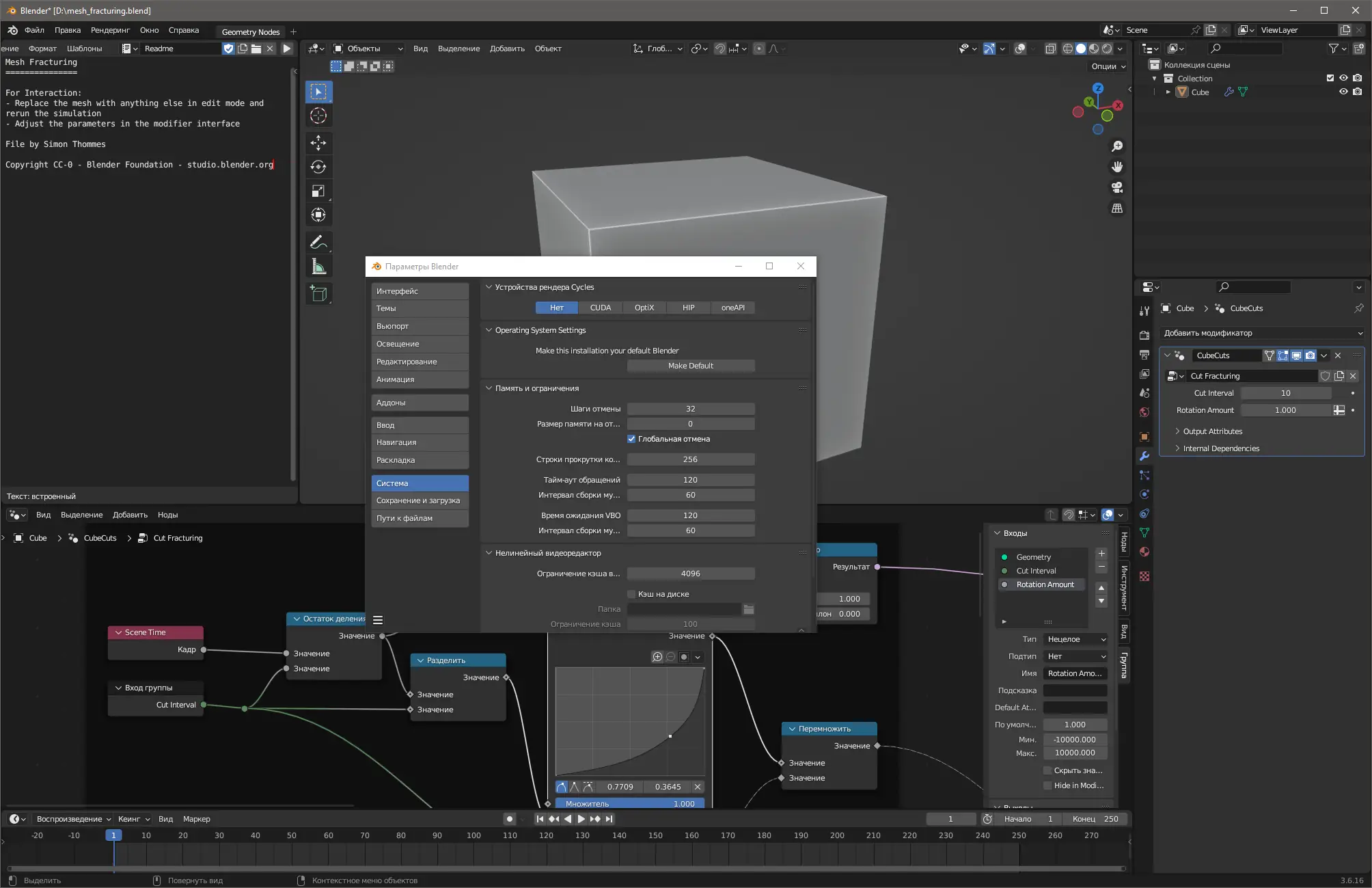The width and height of the screenshot is (1372, 888).
Task: Open the hamburger menu in Preferences window
Action: tap(378, 620)
